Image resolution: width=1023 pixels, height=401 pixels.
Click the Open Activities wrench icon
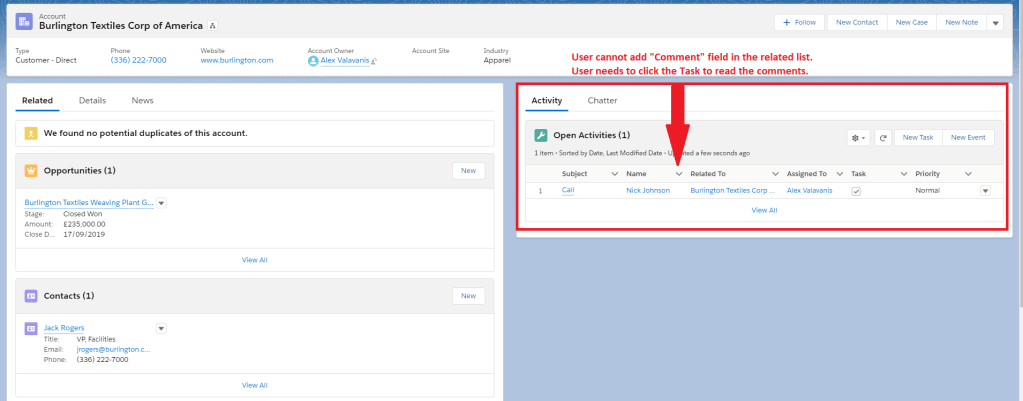pos(541,135)
